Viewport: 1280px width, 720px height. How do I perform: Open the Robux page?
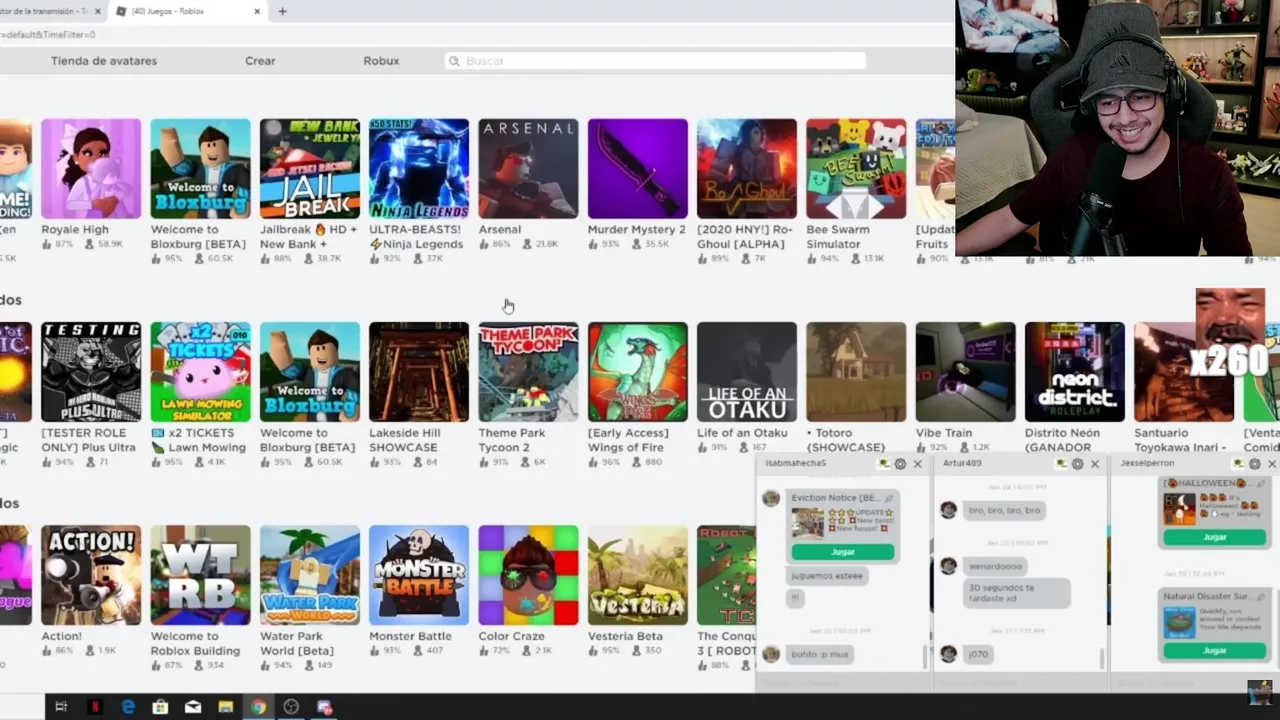(381, 61)
